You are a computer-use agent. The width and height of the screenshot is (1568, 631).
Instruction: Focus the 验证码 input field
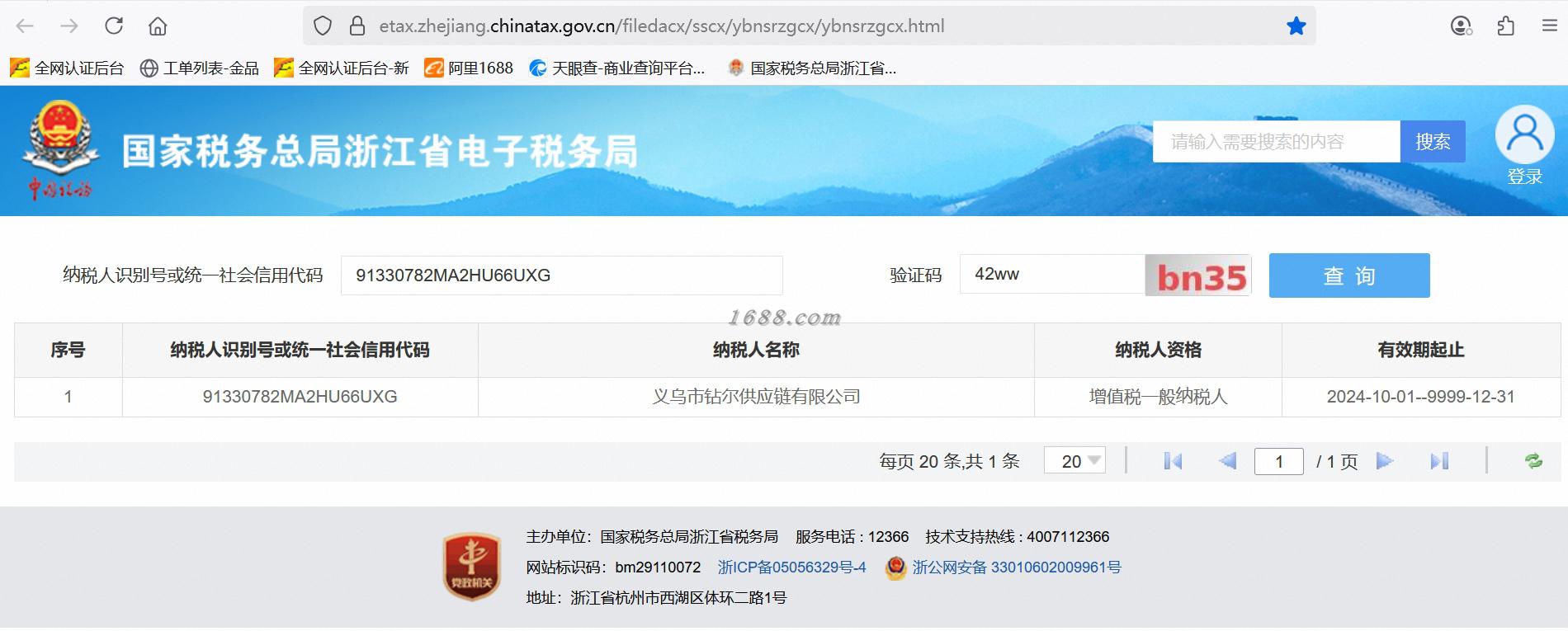(x=1052, y=275)
